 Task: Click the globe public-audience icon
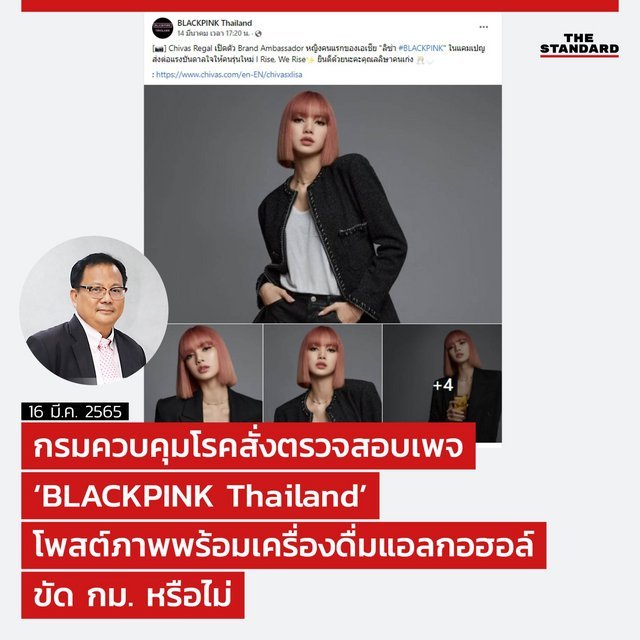pos(258,33)
